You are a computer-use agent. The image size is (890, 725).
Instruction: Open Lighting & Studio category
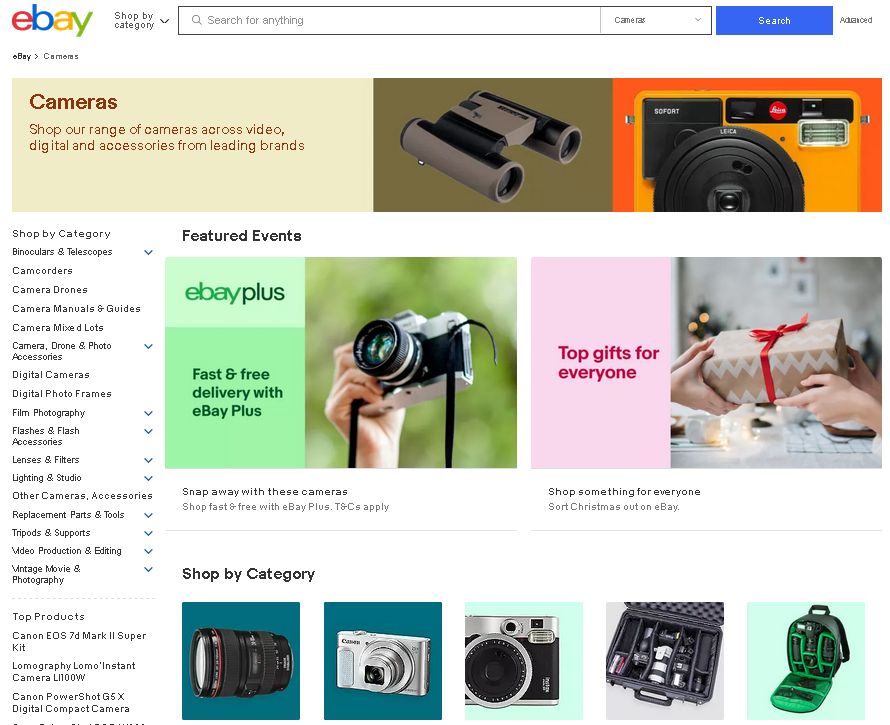coord(47,478)
